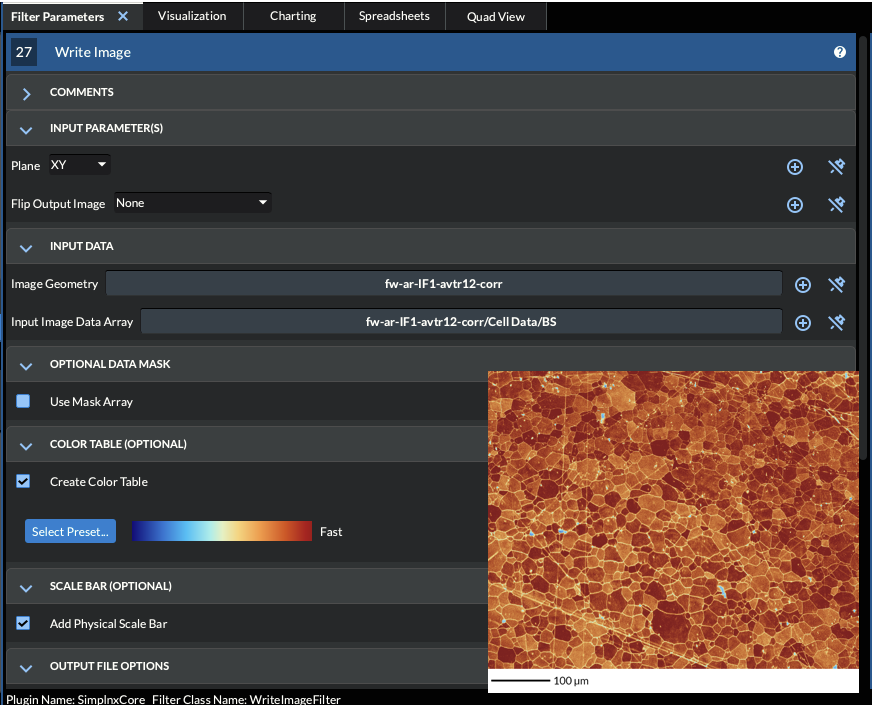This screenshot has height=705, width=872.
Task: Click the grain microstructure preview image
Action: click(x=673, y=519)
